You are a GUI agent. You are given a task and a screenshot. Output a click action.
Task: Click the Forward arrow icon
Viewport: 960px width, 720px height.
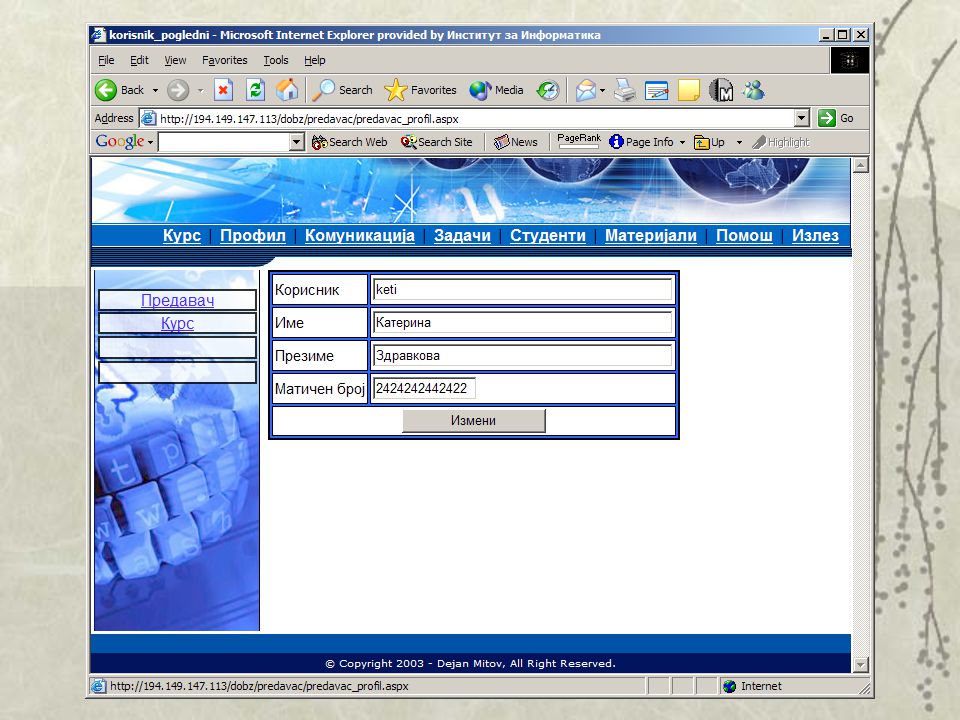tap(178, 90)
